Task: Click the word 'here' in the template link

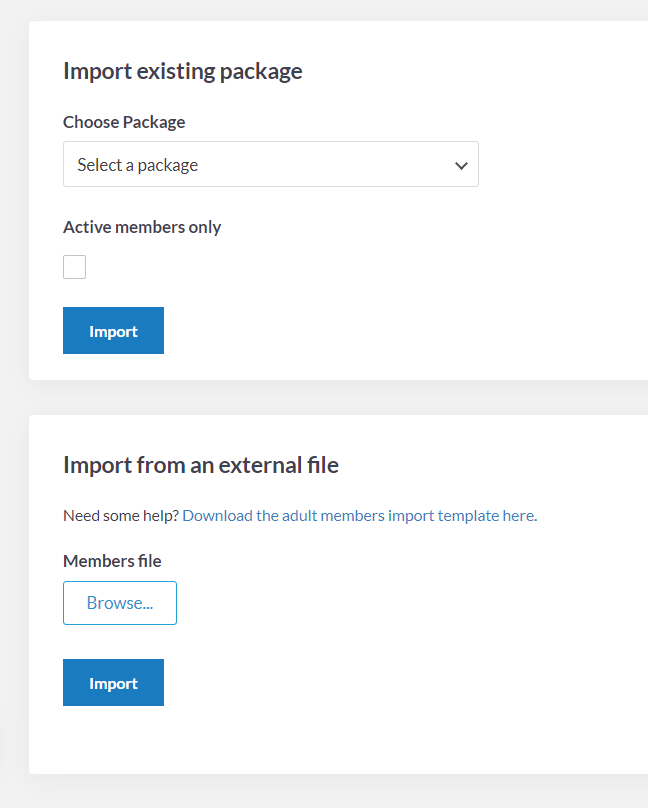Action: click(518, 516)
